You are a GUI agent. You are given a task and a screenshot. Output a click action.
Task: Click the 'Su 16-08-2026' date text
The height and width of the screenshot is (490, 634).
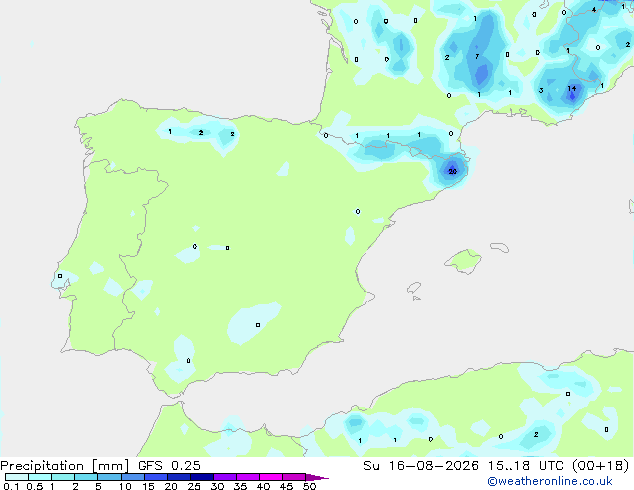click(x=421, y=466)
